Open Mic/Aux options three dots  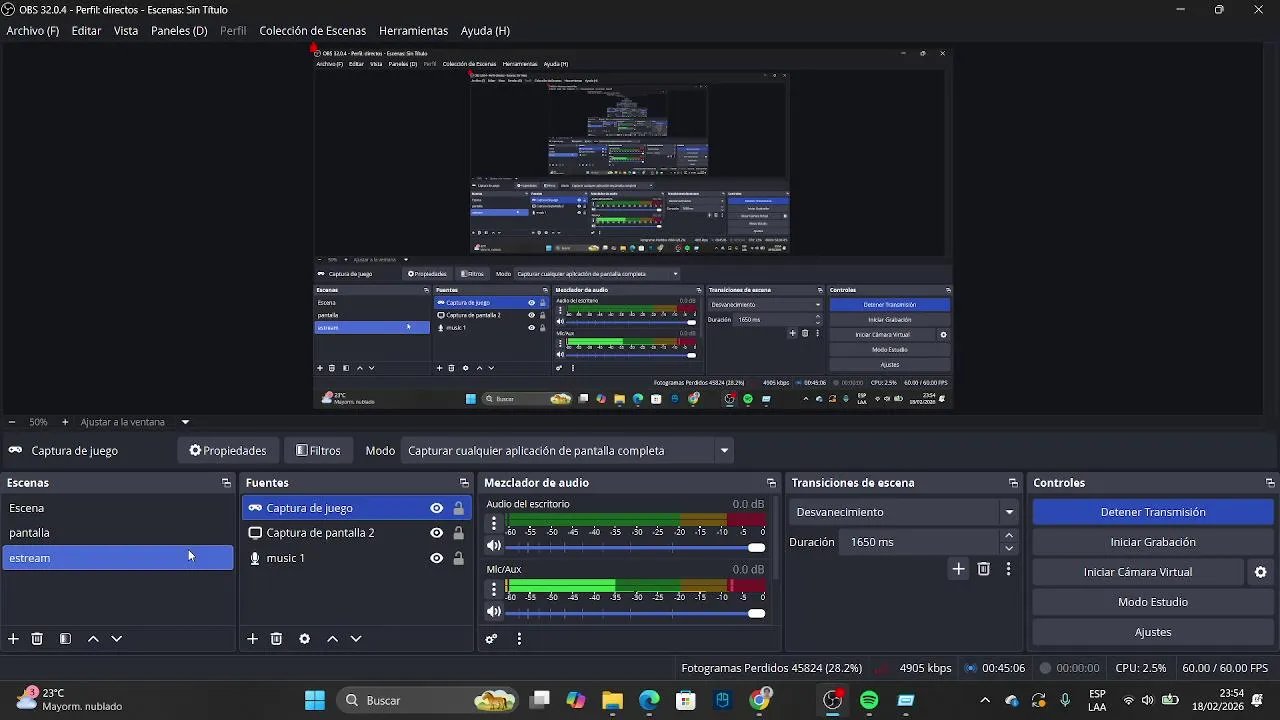click(493, 589)
